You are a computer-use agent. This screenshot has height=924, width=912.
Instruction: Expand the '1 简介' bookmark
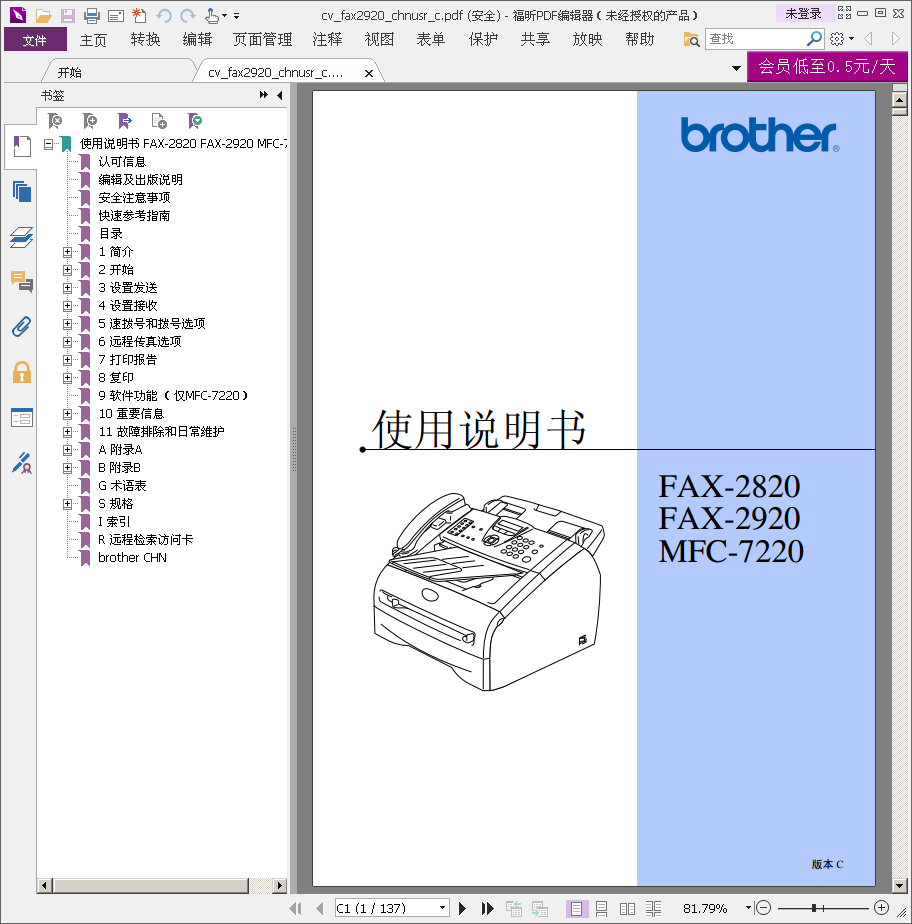68,252
